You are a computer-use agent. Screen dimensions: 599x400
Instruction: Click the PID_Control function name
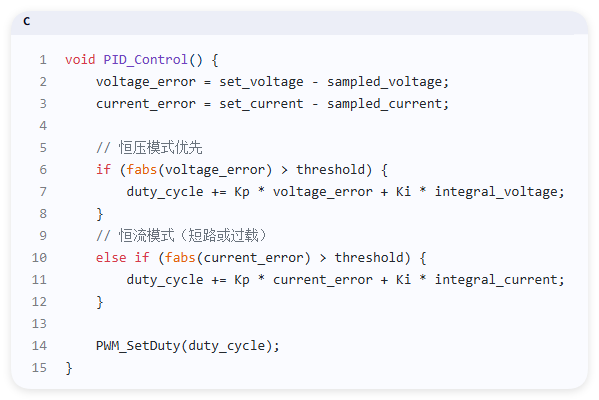[146, 60]
